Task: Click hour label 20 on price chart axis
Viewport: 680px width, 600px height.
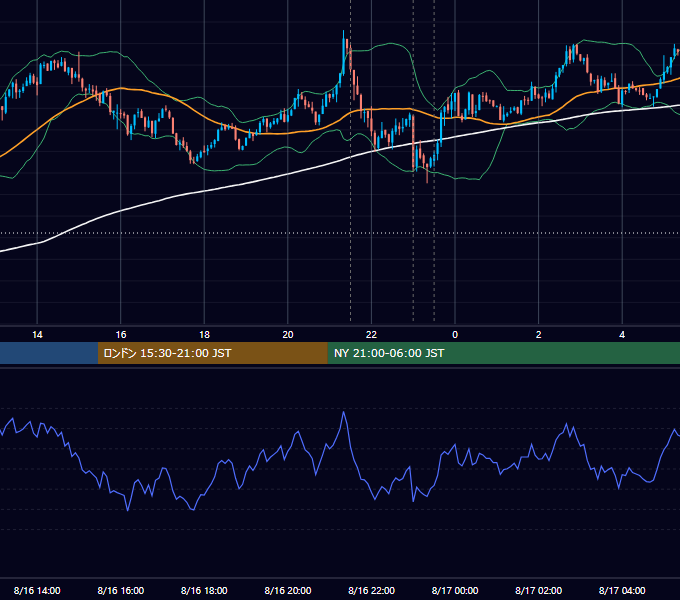Action: coord(288,335)
